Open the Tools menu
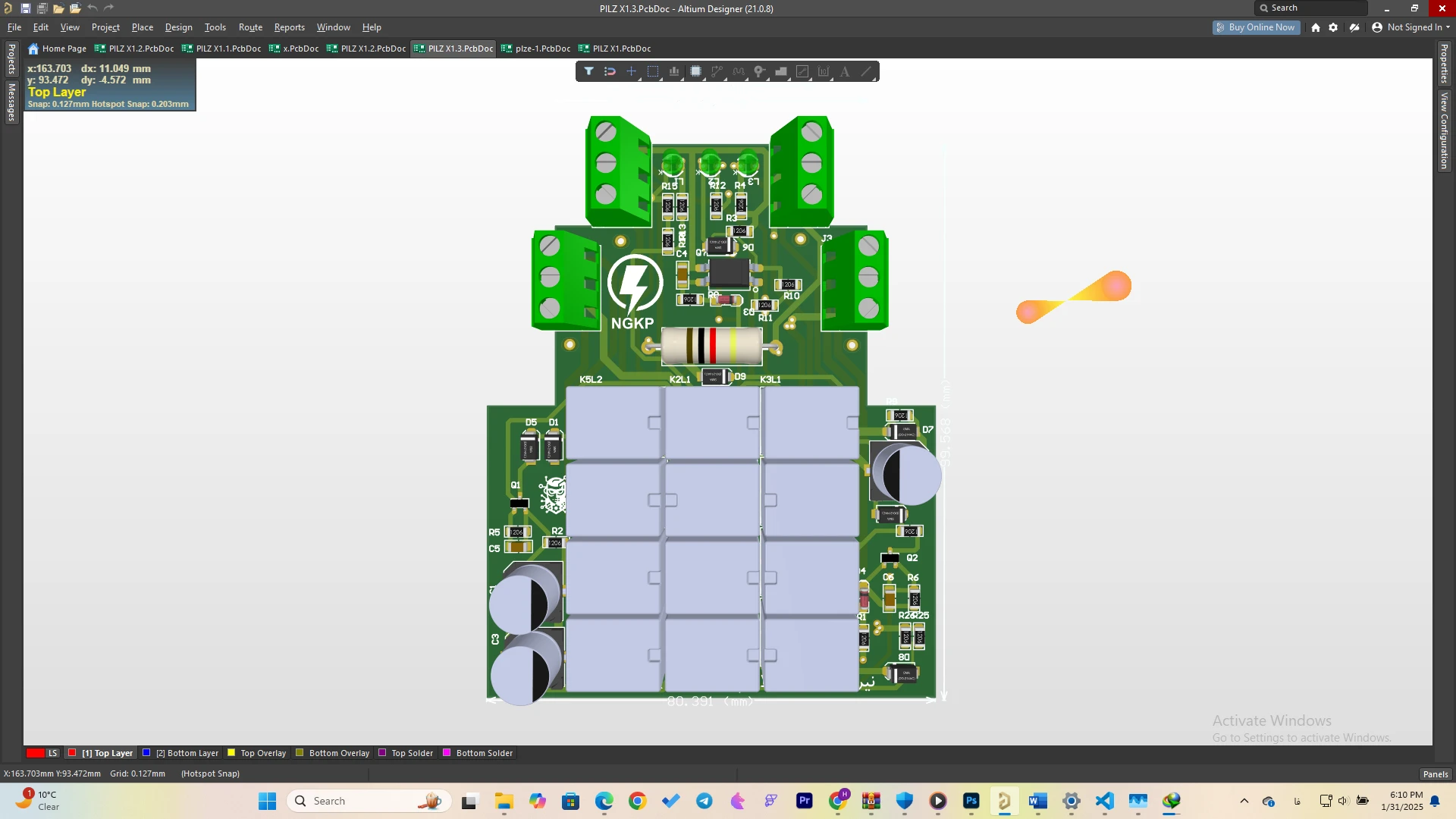 tap(215, 27)
